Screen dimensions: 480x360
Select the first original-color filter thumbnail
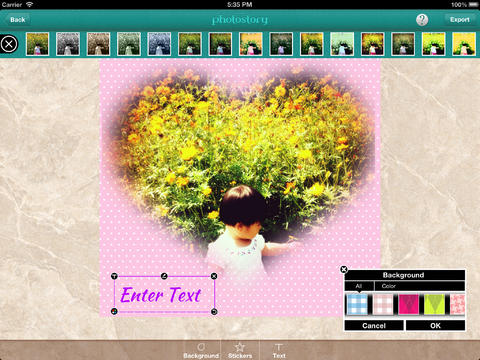[37, 44]
